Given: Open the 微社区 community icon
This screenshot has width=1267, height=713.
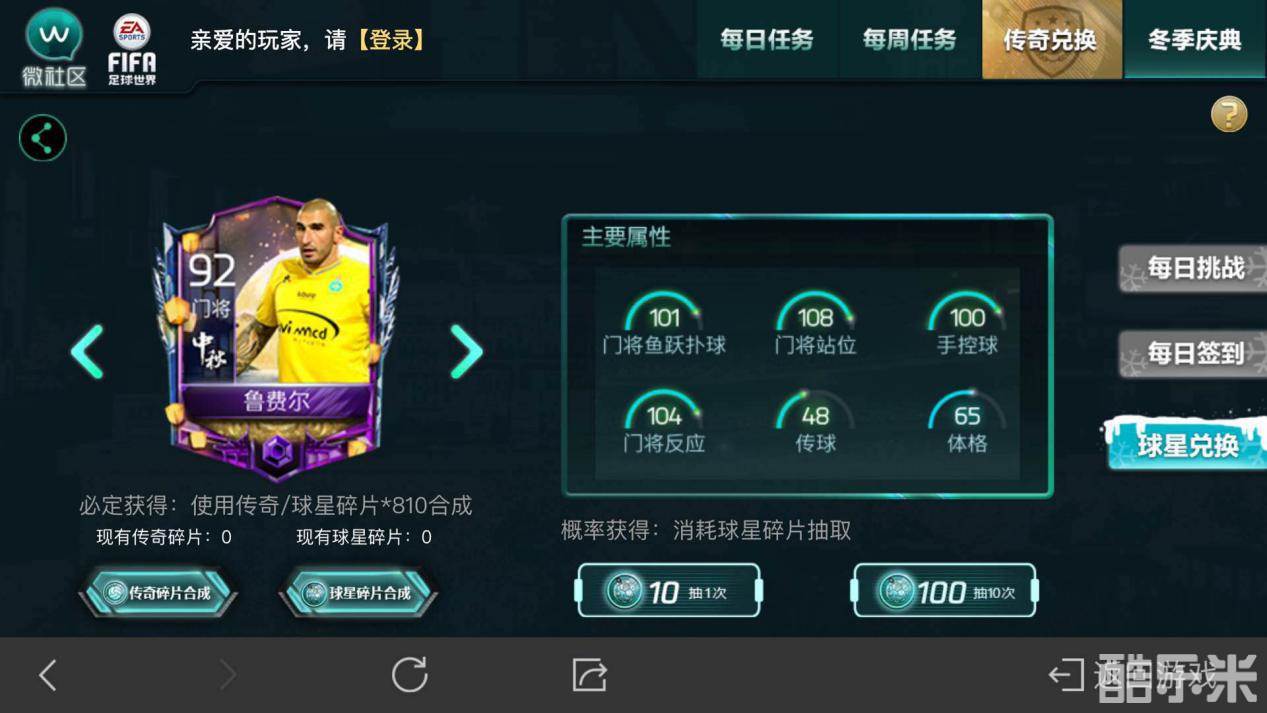Looking at the screenshot, I should point(54,47).
